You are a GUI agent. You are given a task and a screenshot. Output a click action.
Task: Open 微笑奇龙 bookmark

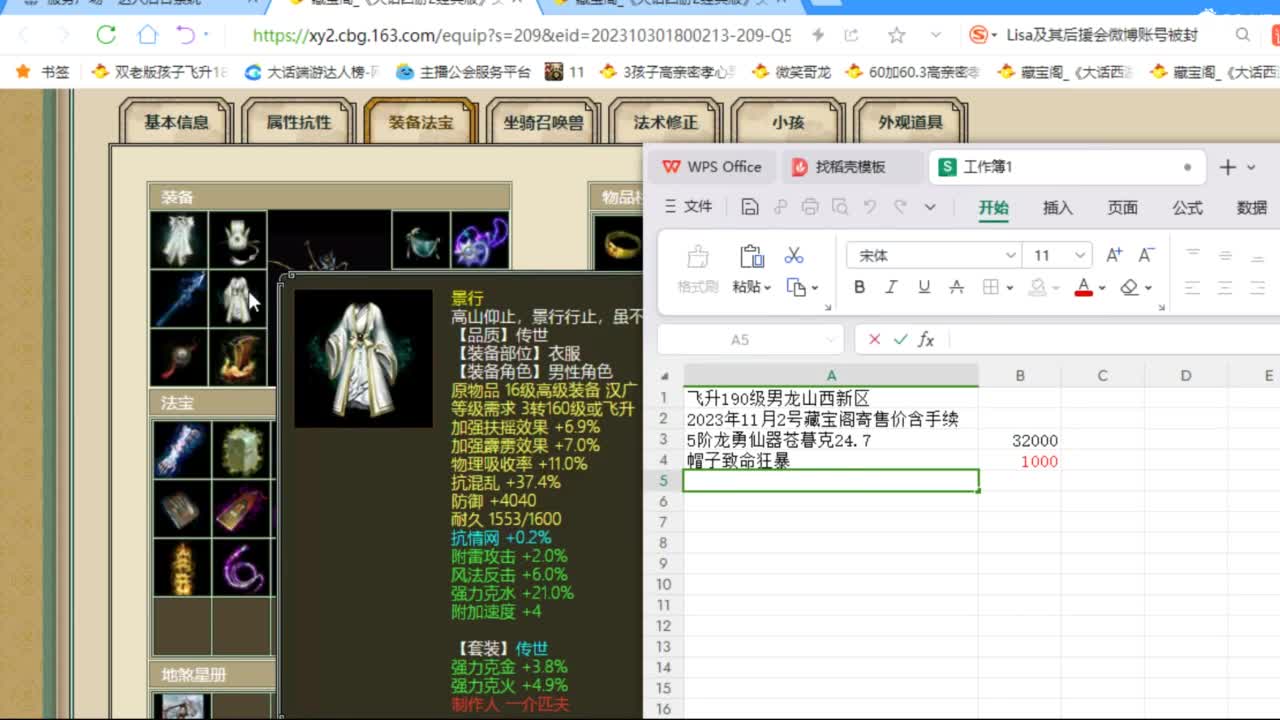coord(791,72)
